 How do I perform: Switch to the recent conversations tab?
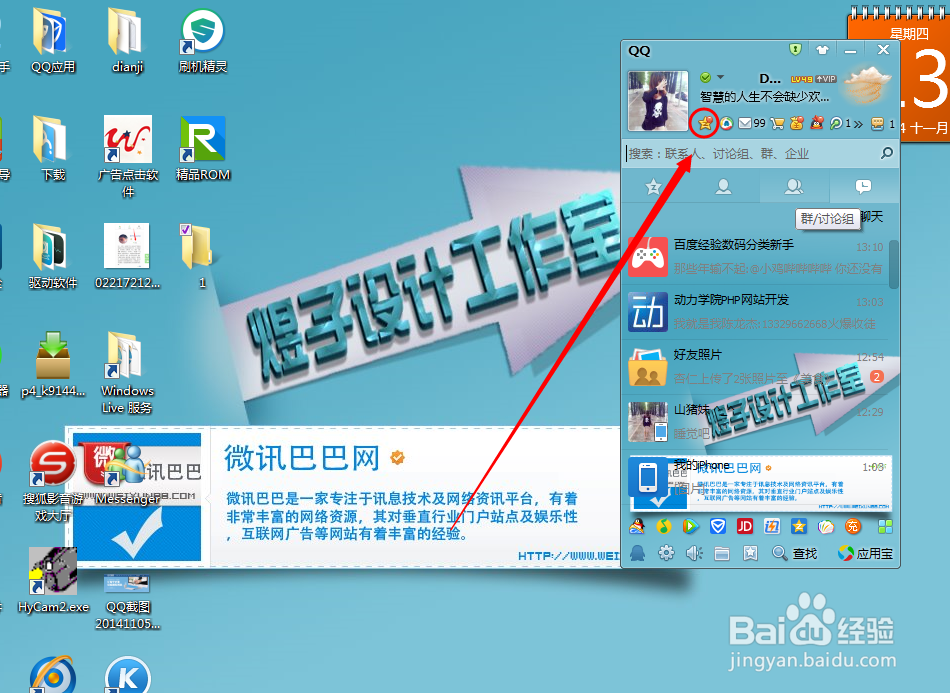pos(863,187)
